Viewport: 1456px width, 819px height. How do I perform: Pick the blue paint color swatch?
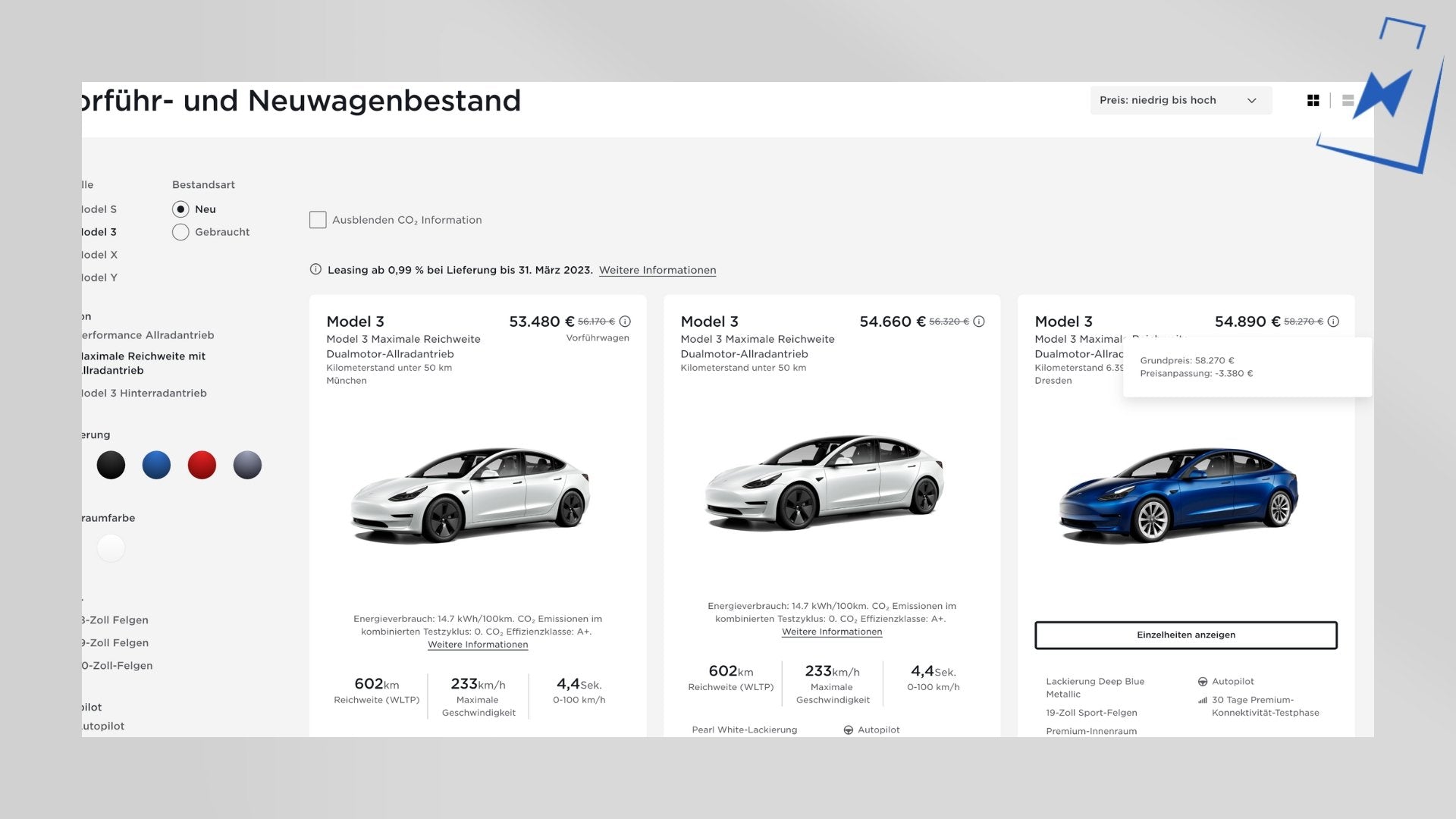[x=156, y=465]
